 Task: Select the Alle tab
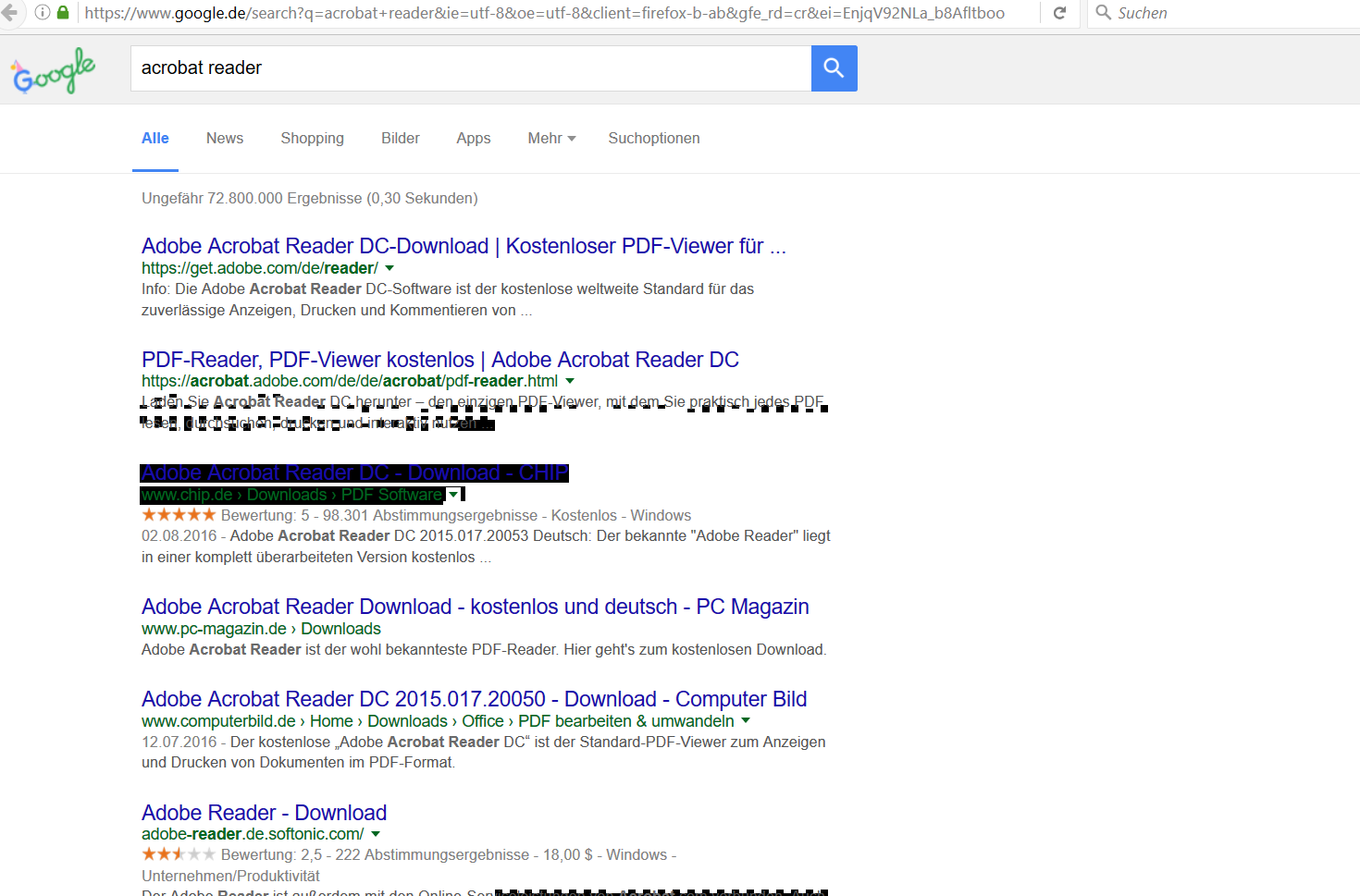(155, 138)
